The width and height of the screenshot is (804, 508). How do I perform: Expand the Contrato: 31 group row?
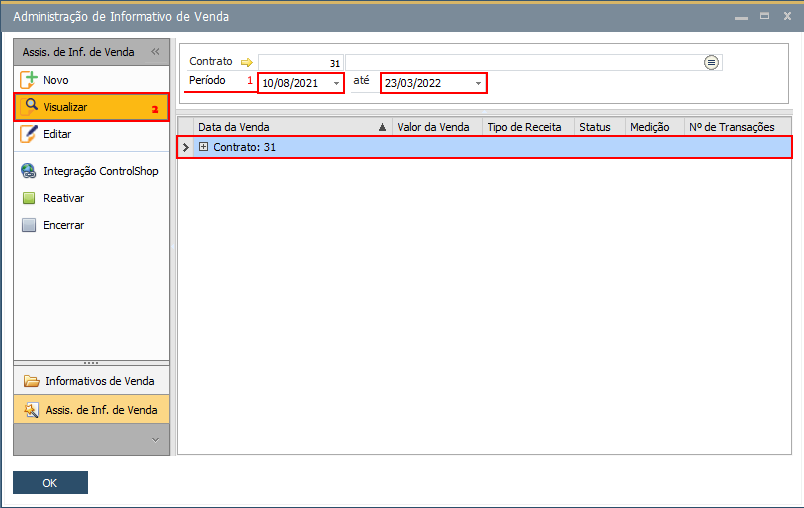coord(204,147)
